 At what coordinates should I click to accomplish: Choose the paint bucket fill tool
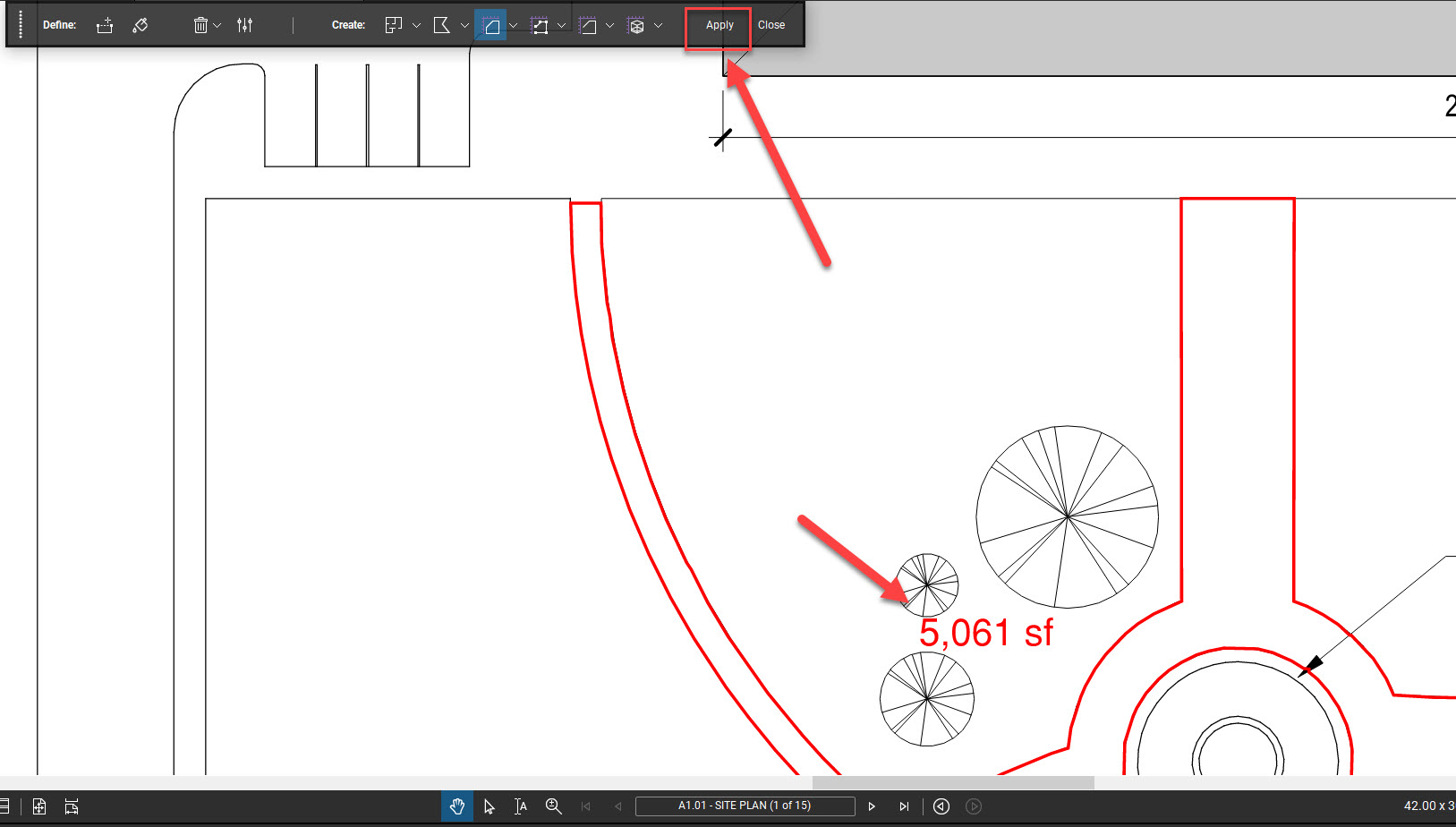[x=140, y=25]
